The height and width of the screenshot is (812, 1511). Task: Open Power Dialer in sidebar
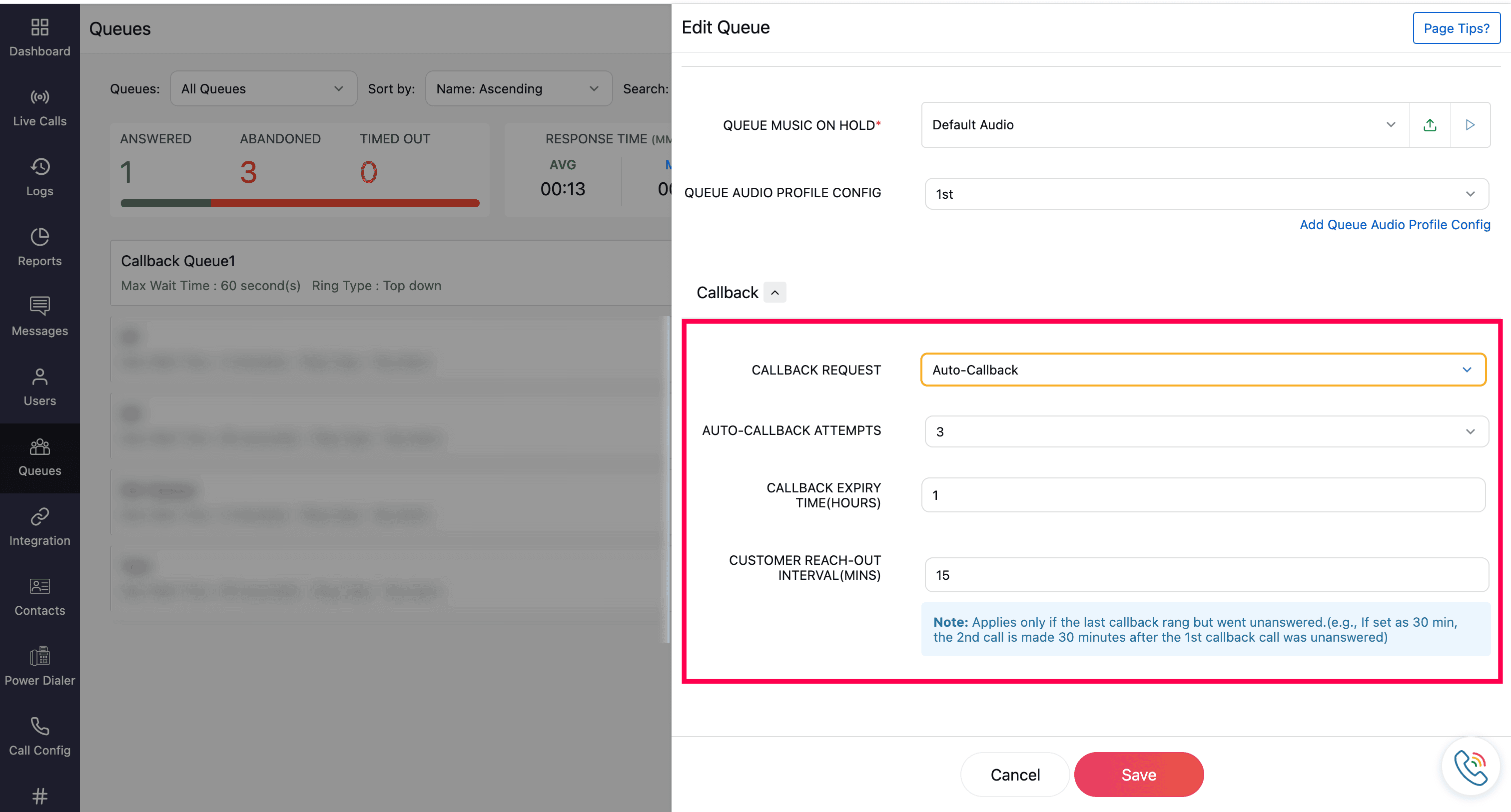39,667
